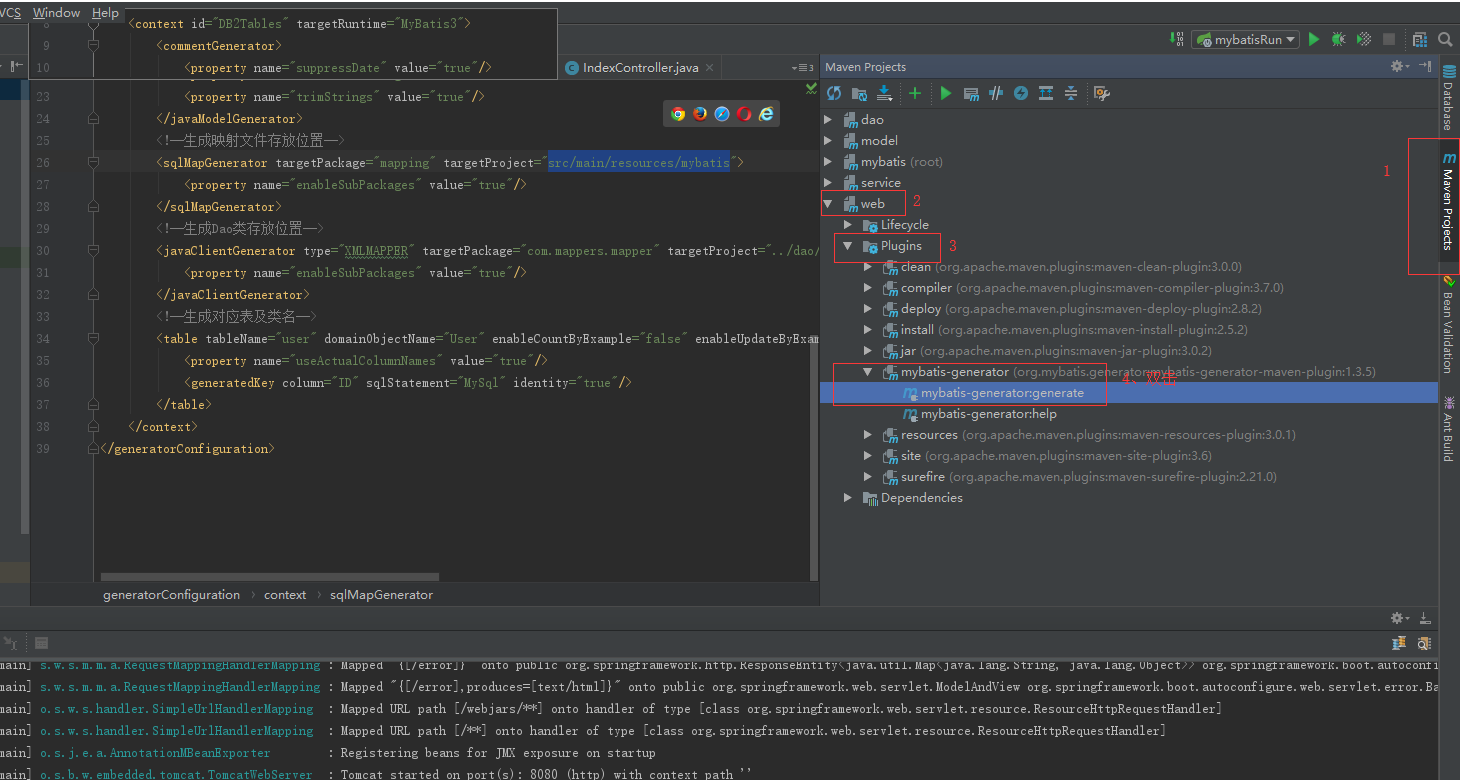Collapse all nodes in Maven tree
1460x780 pixels.
(x=1071, y=93)
